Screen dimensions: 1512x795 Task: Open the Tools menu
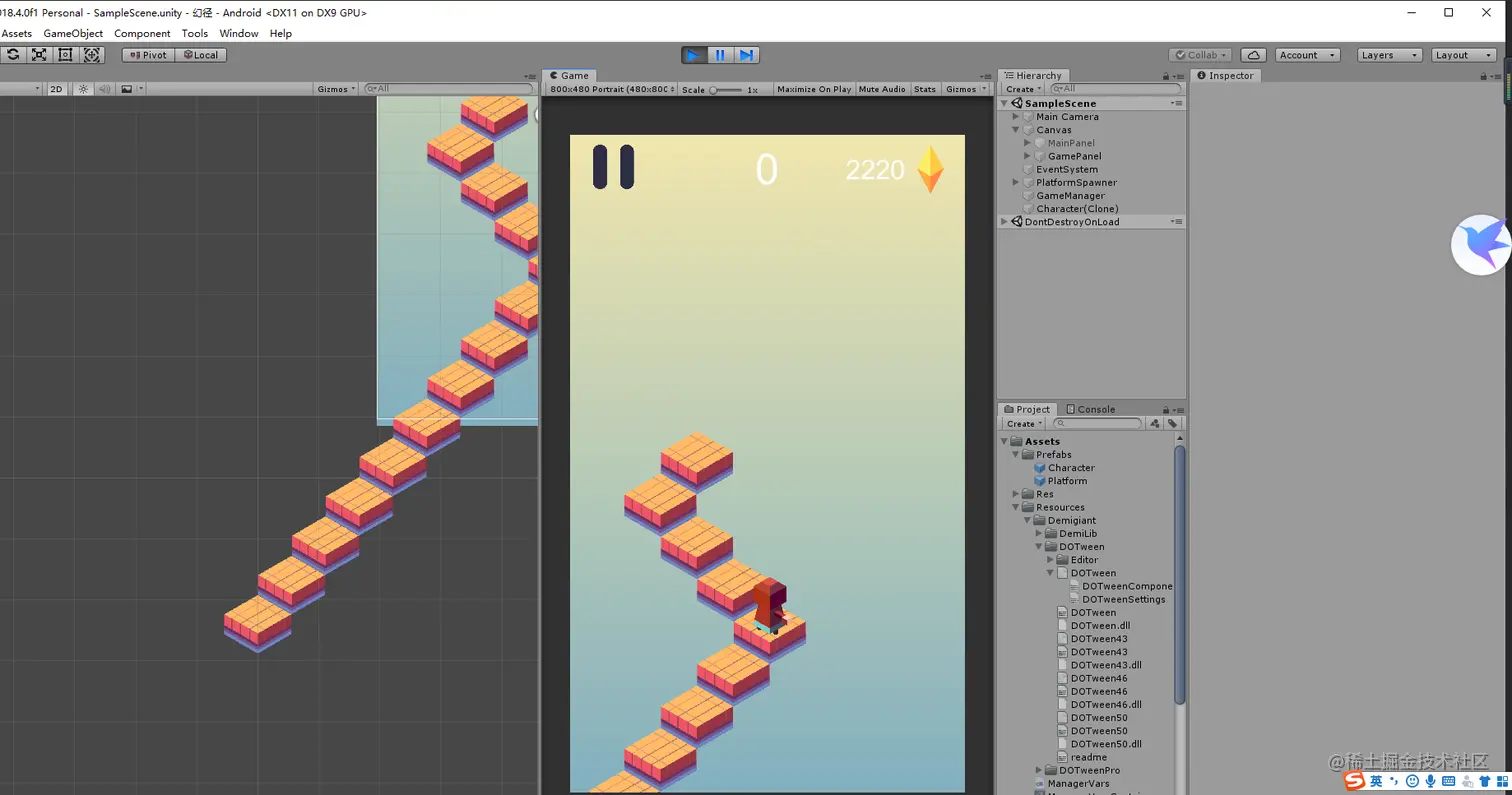(x=195, y=33)
